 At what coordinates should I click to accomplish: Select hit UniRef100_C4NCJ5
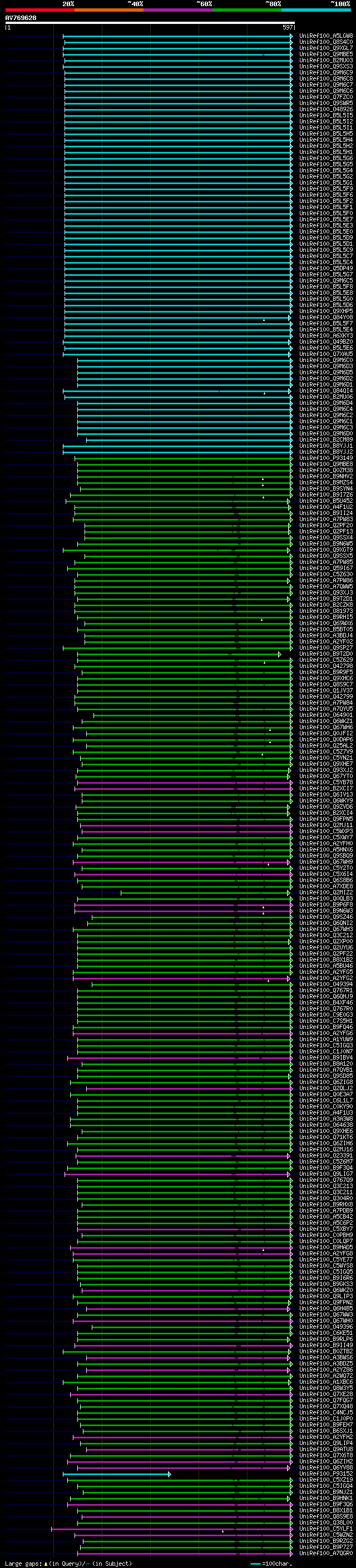(x=326, y=1412)
